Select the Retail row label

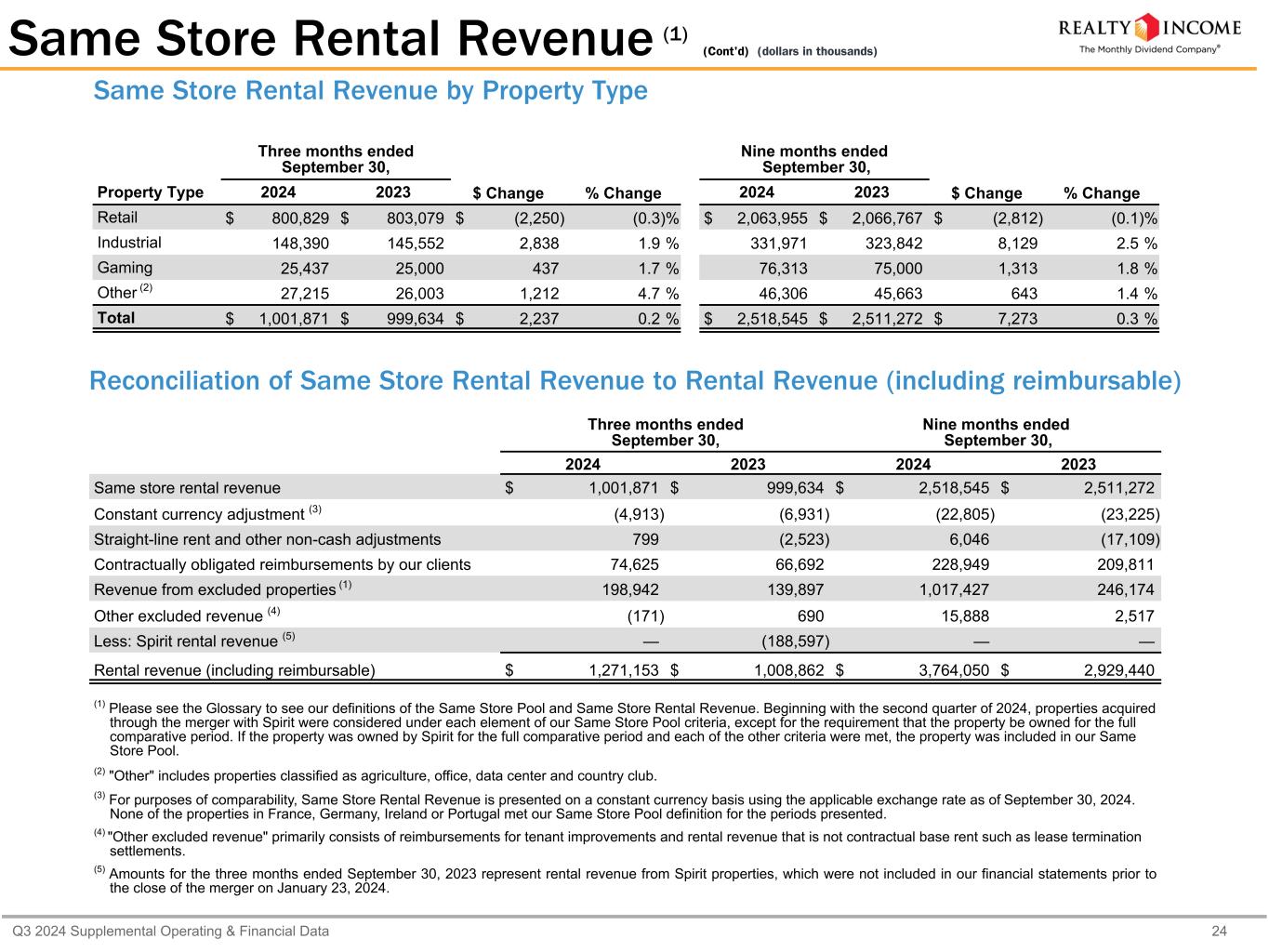[x=117, y=218]
